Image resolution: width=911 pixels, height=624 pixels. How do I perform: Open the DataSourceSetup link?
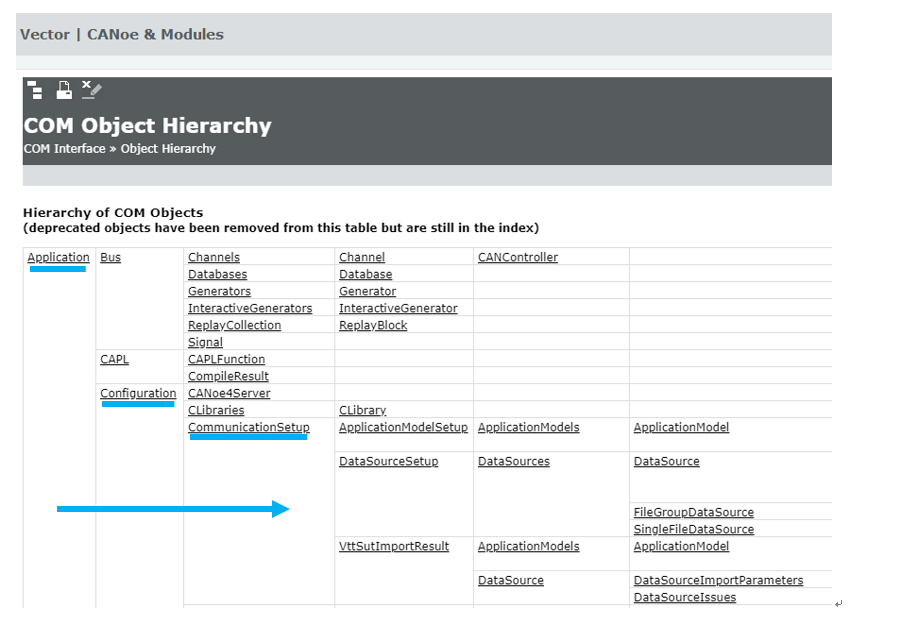pyautogui.click(x=388, y=461)
